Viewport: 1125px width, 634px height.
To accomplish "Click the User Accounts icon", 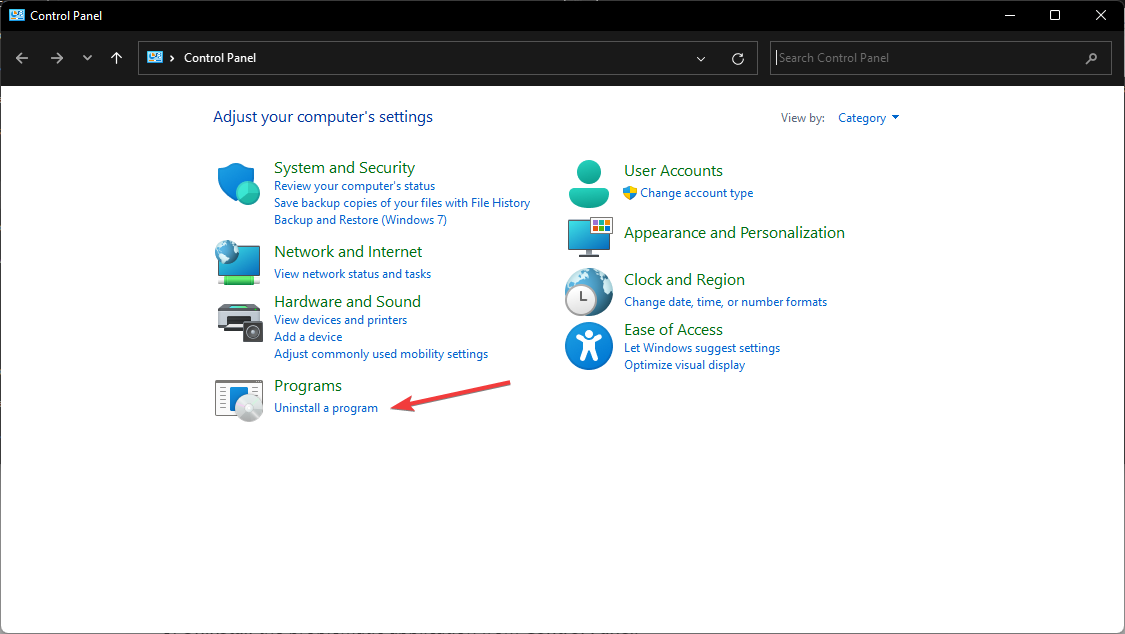I will tap(588, 182).
